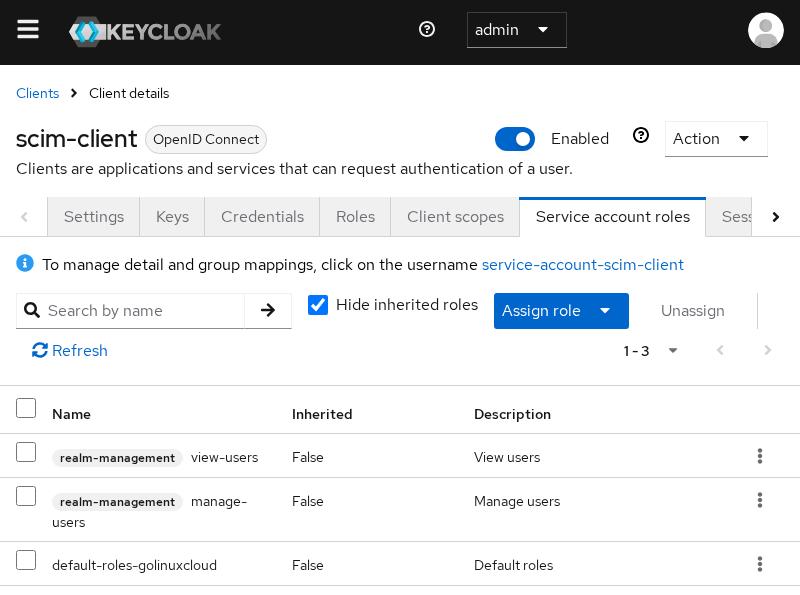Viewport: 800px width, 595px height.
Task: Uncheck Hide inherited roles
Action: point(318,305)
